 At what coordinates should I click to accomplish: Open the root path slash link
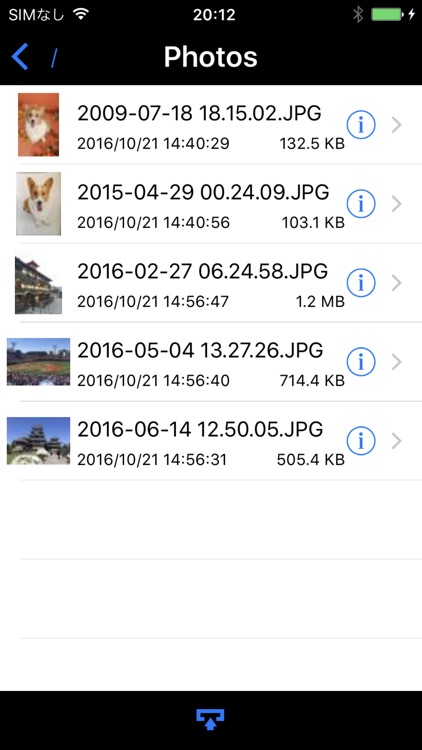[54, 57]
